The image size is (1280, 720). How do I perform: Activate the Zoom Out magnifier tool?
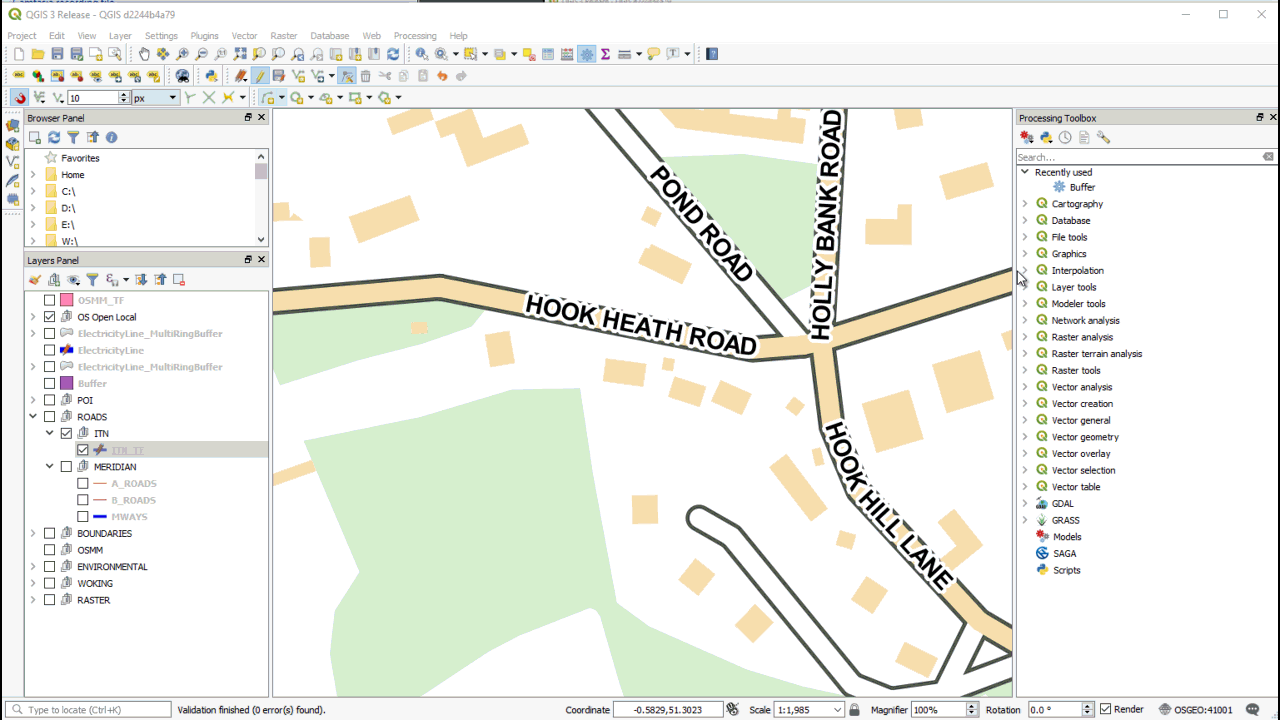(x=201, y=54)
